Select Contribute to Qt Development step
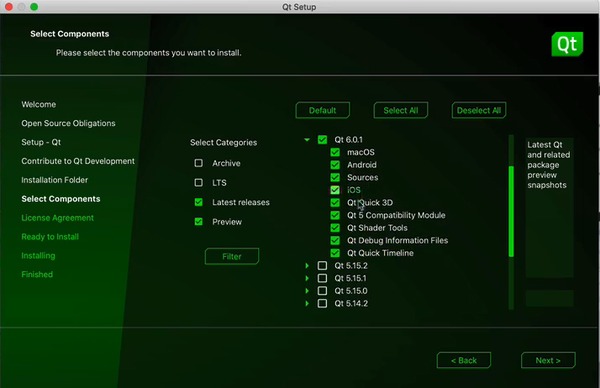Viewport: 600px width, 388px height. [78, 161]
